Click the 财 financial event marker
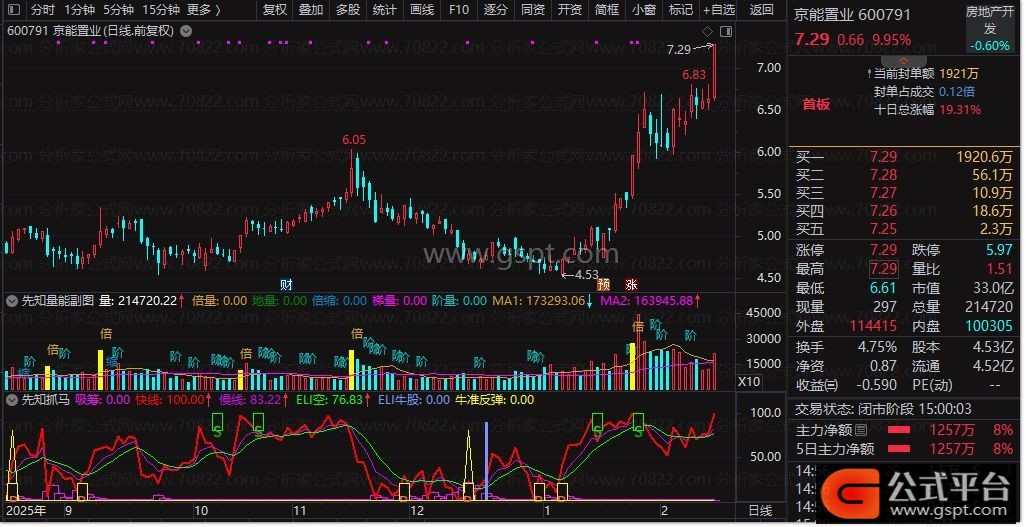The height and width of the screenshot is (527, 1026). tap(286, 284)
